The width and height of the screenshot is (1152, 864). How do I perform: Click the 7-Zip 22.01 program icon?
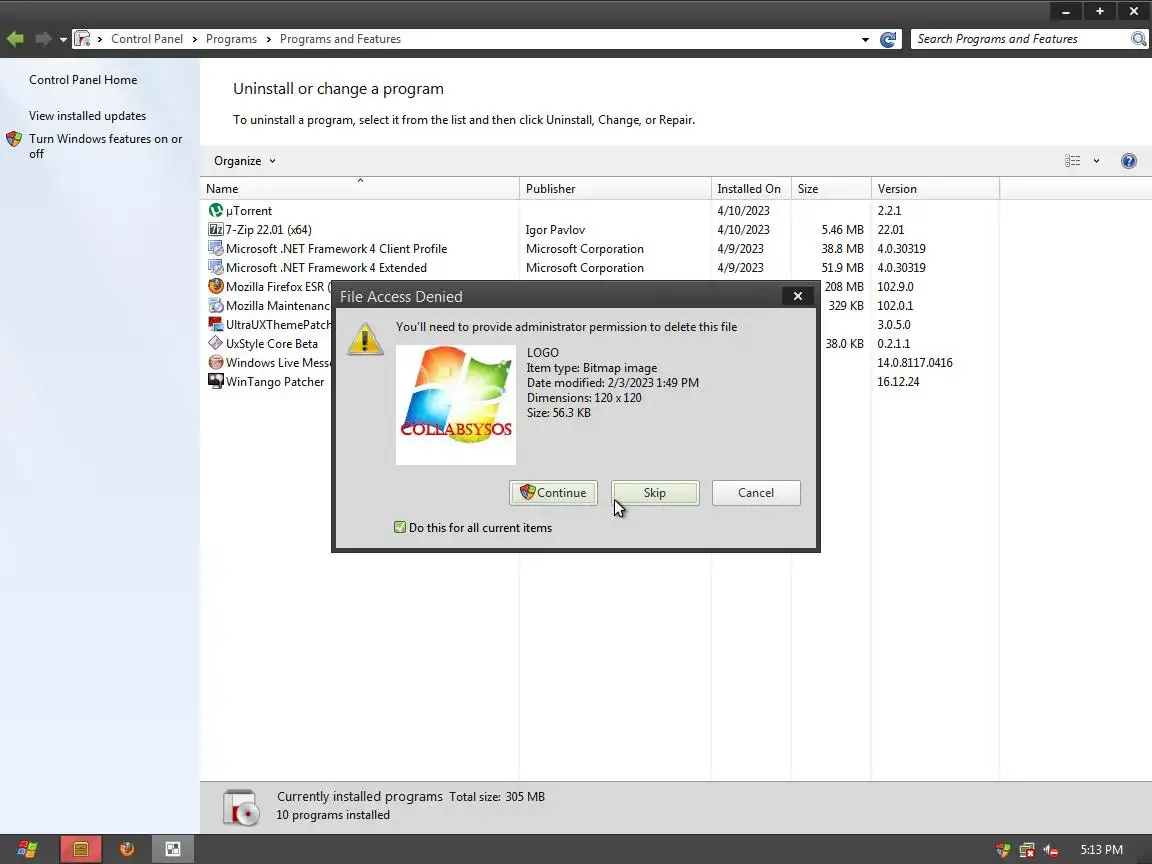215,229
